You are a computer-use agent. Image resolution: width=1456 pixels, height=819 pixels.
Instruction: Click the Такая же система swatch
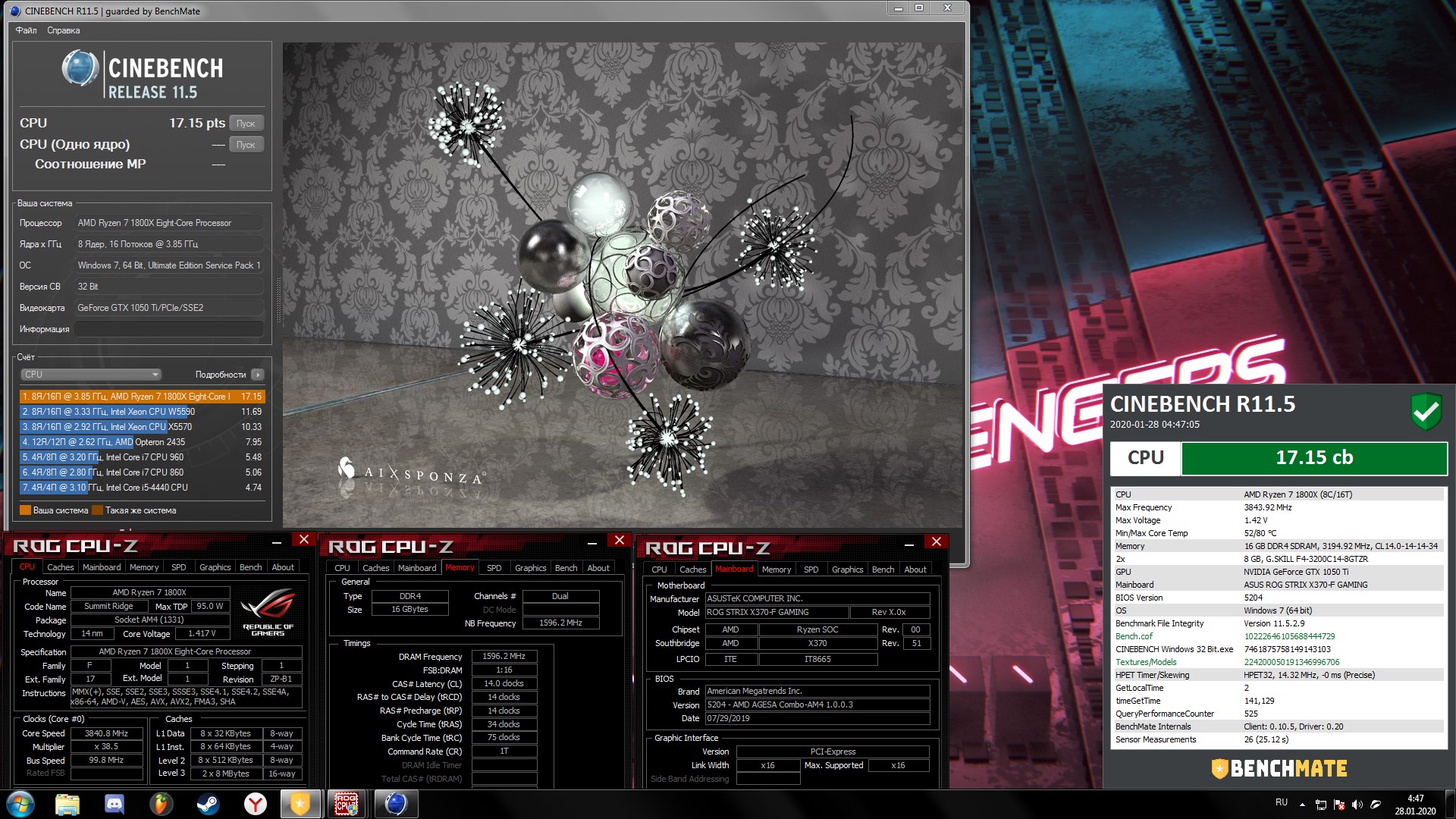pyautogui.click(x=97, y=510)
